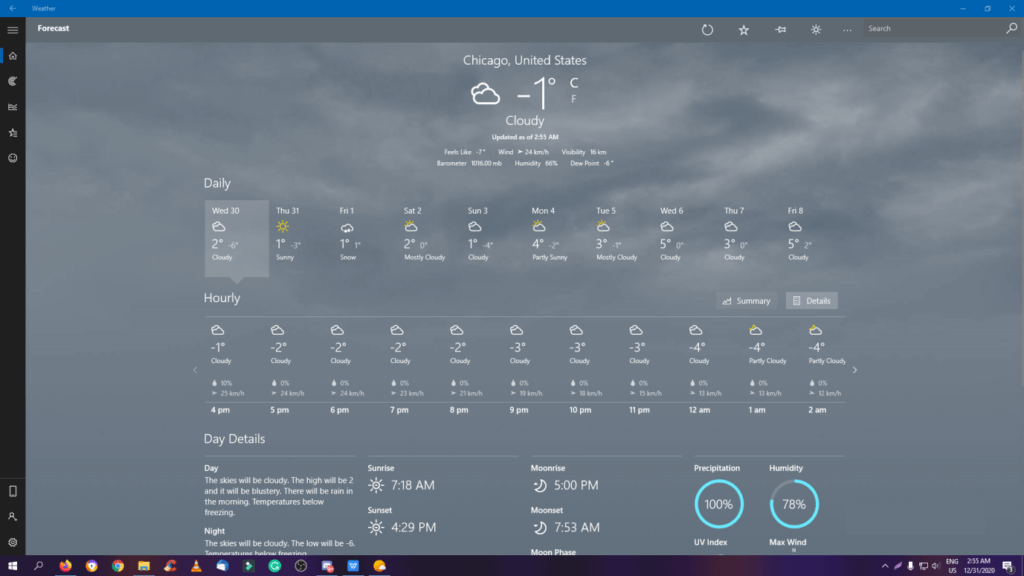Open Firefox from the Windows taskbar
This screenshot has height=576, width=1024.
[x=66, y=565]
